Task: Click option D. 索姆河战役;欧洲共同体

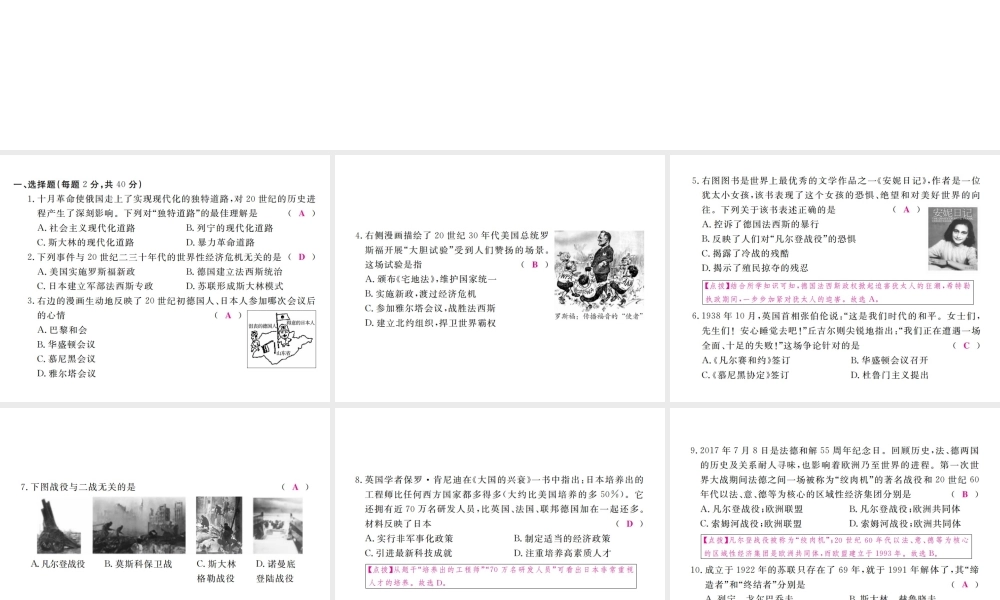Action: coord(905,524)
